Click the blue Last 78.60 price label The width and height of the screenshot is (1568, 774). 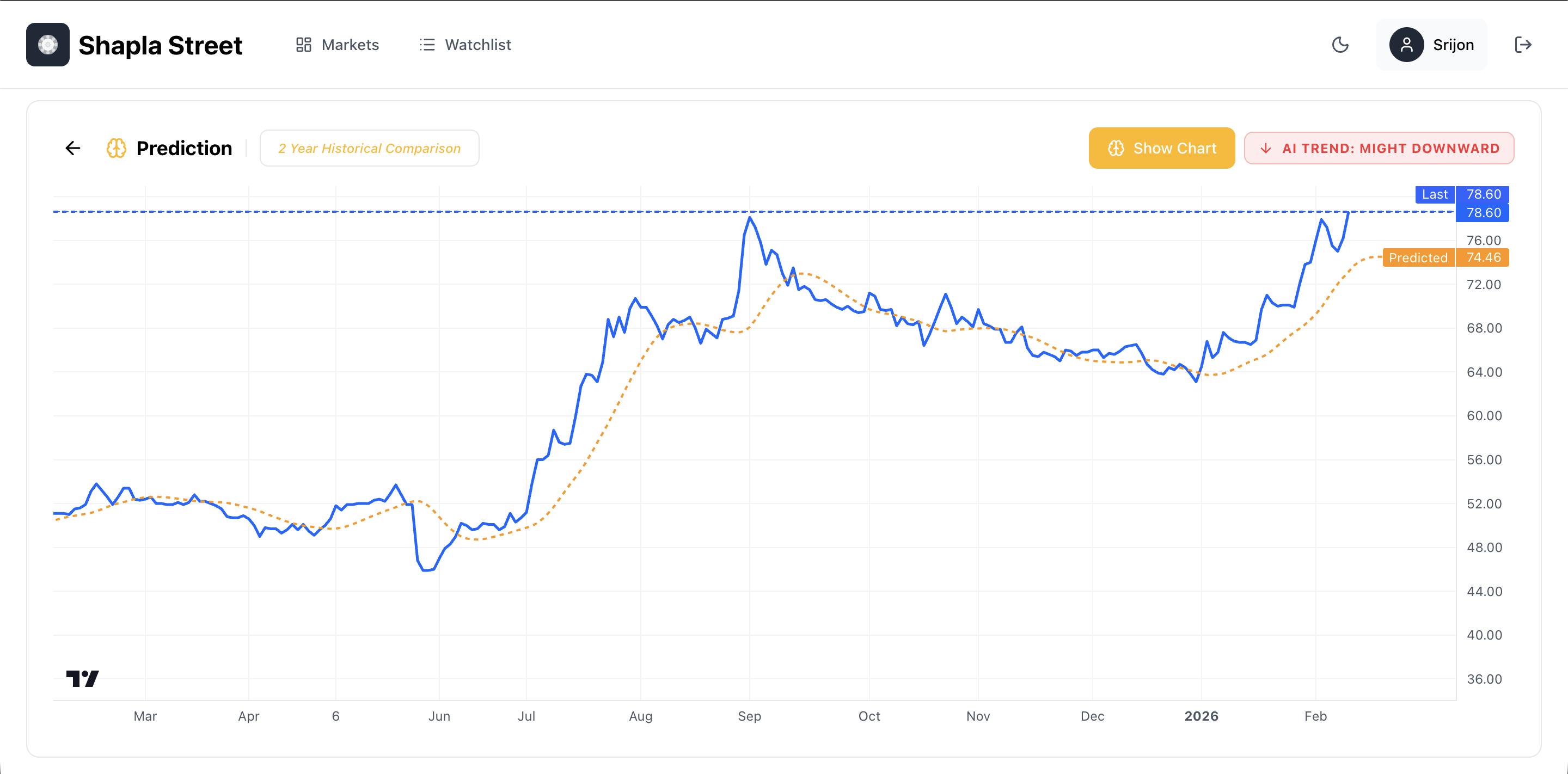tap(1461, 194)
